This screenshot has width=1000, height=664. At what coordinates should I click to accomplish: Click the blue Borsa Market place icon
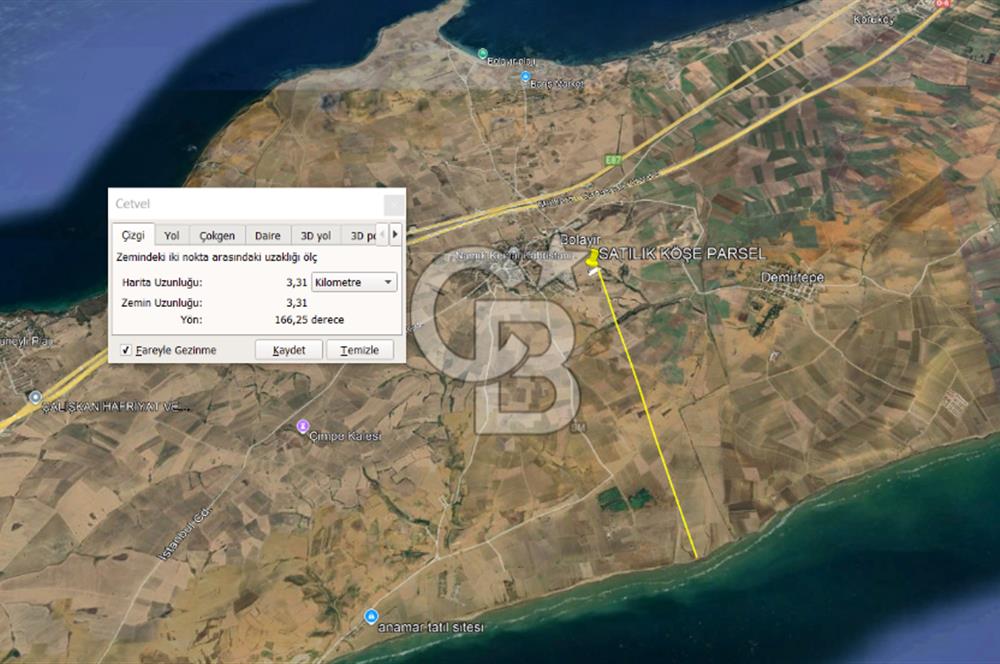pyautogui.click(x=525, y=77)
